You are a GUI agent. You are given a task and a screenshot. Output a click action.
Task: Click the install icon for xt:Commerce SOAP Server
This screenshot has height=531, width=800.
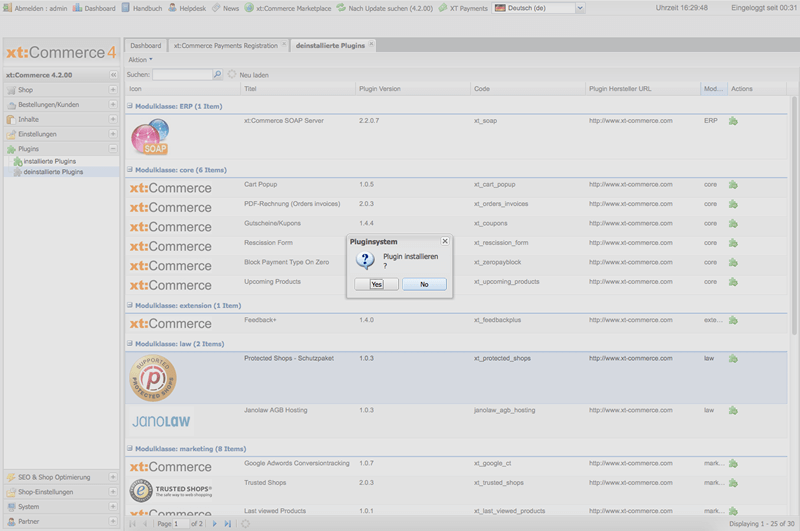[733, 121]
